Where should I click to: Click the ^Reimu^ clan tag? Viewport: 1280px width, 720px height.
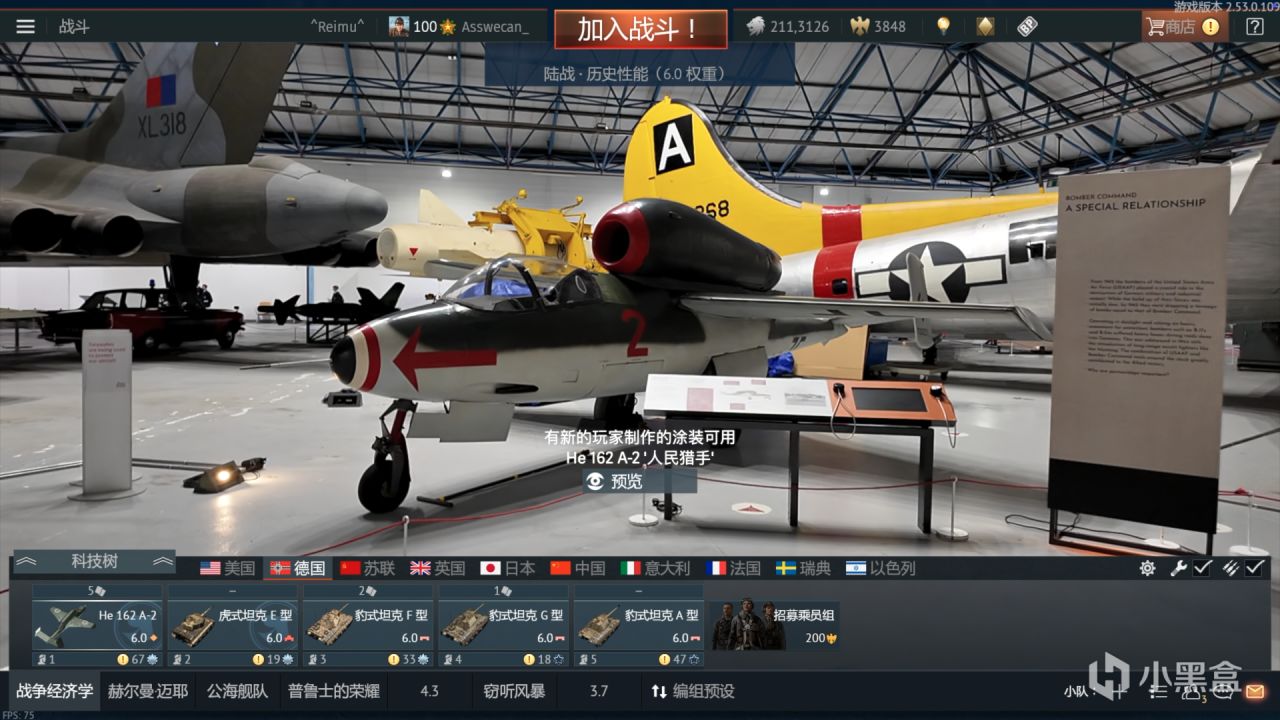(x=337, y=27)
